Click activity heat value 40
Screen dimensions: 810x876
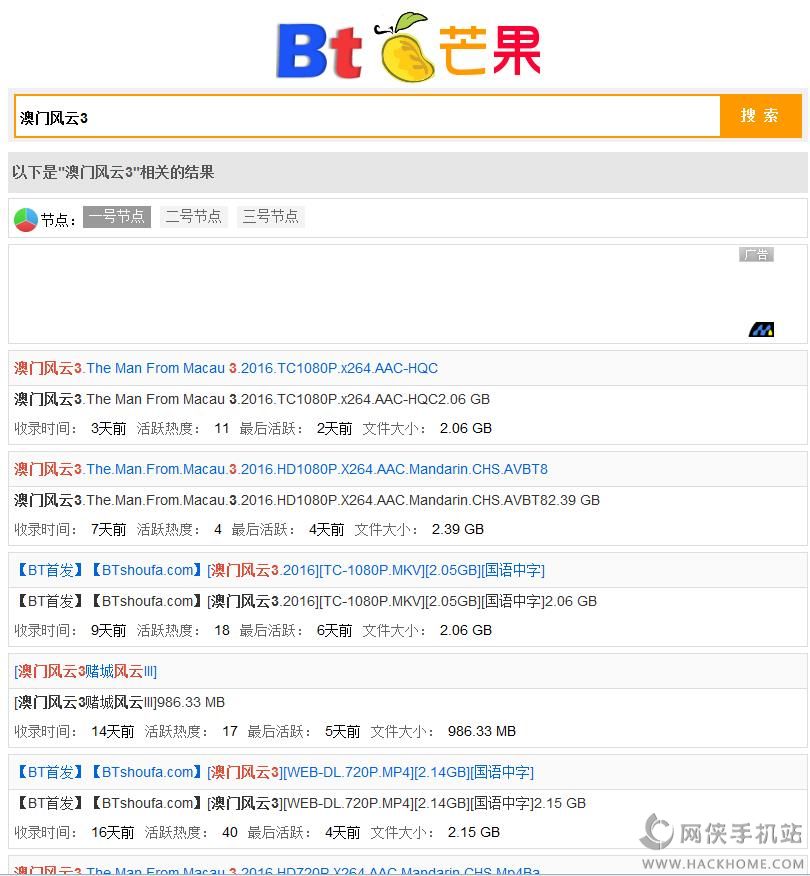[230, 832]
